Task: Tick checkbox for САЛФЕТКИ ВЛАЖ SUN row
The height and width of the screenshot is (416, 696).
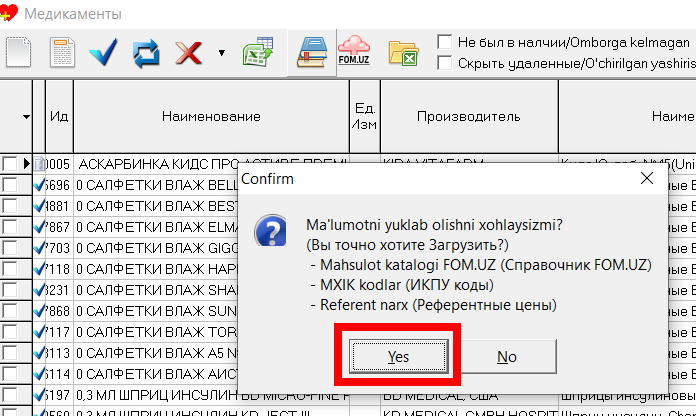Action: click(9, 311)
